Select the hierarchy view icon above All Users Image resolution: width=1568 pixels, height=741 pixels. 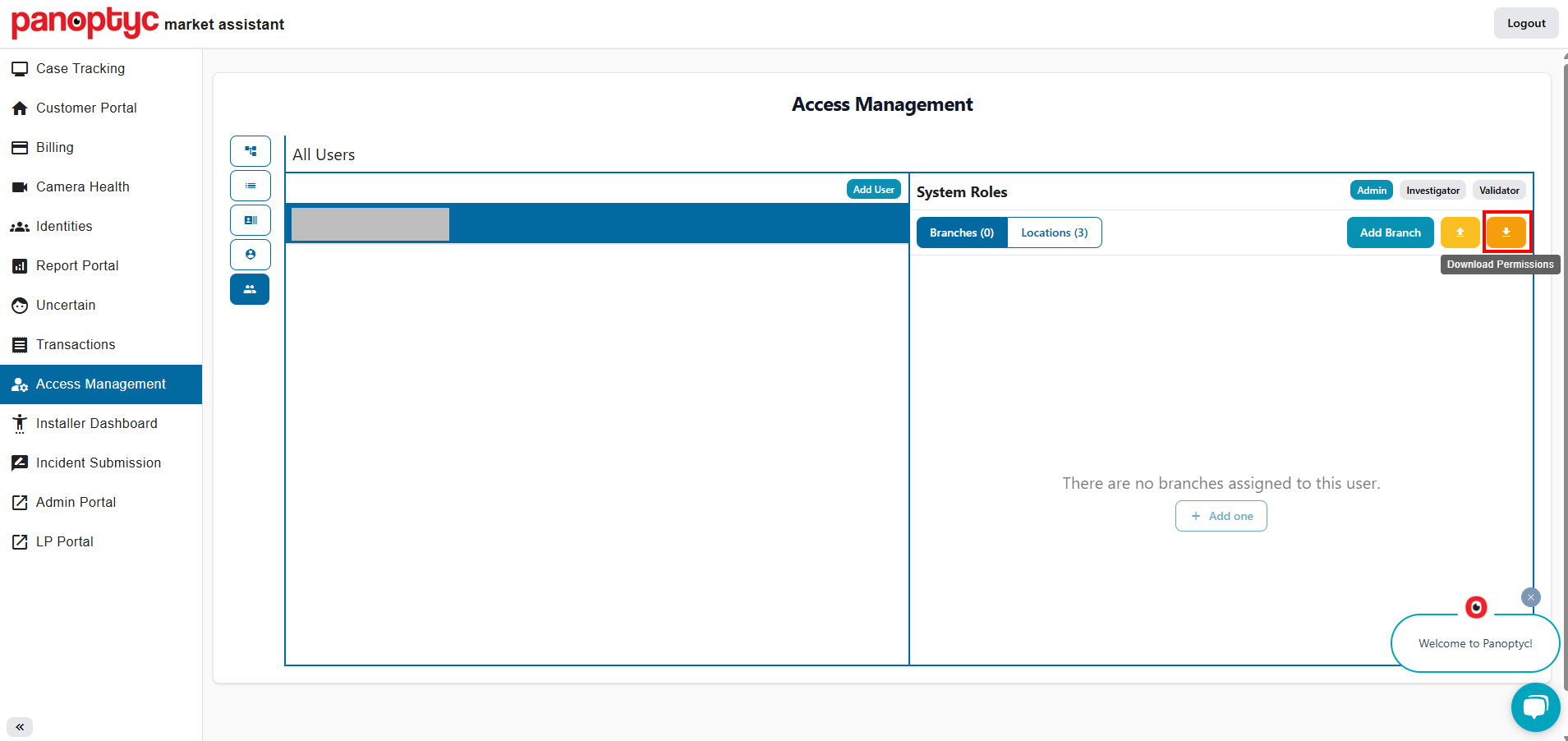[250, 150]
